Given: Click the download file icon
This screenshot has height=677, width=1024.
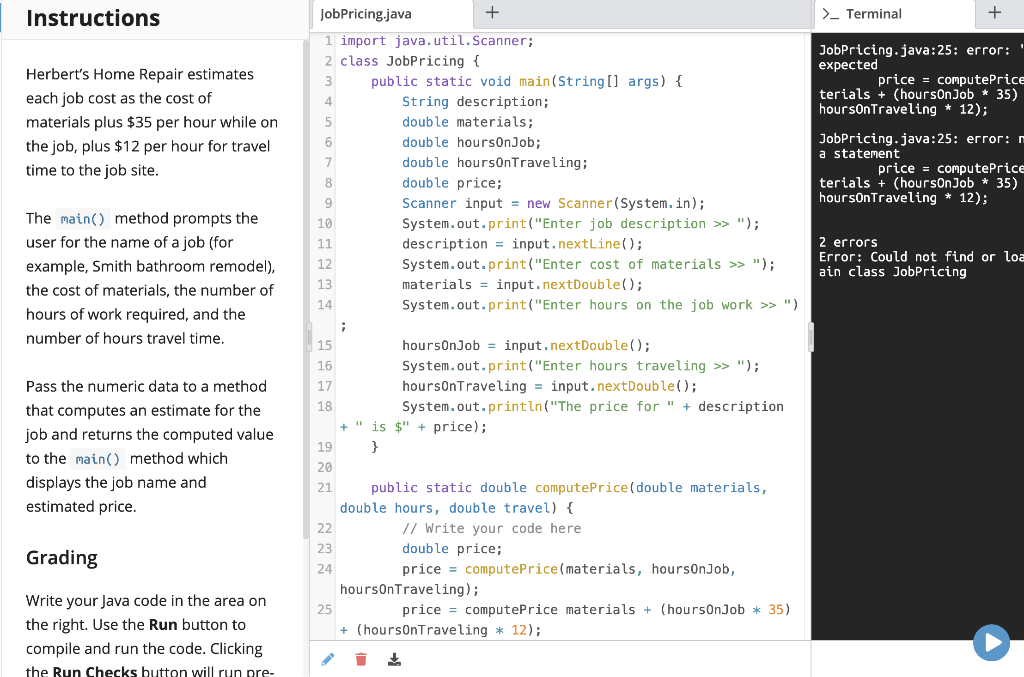Looking at the screenshot, I should pos(393,658).
